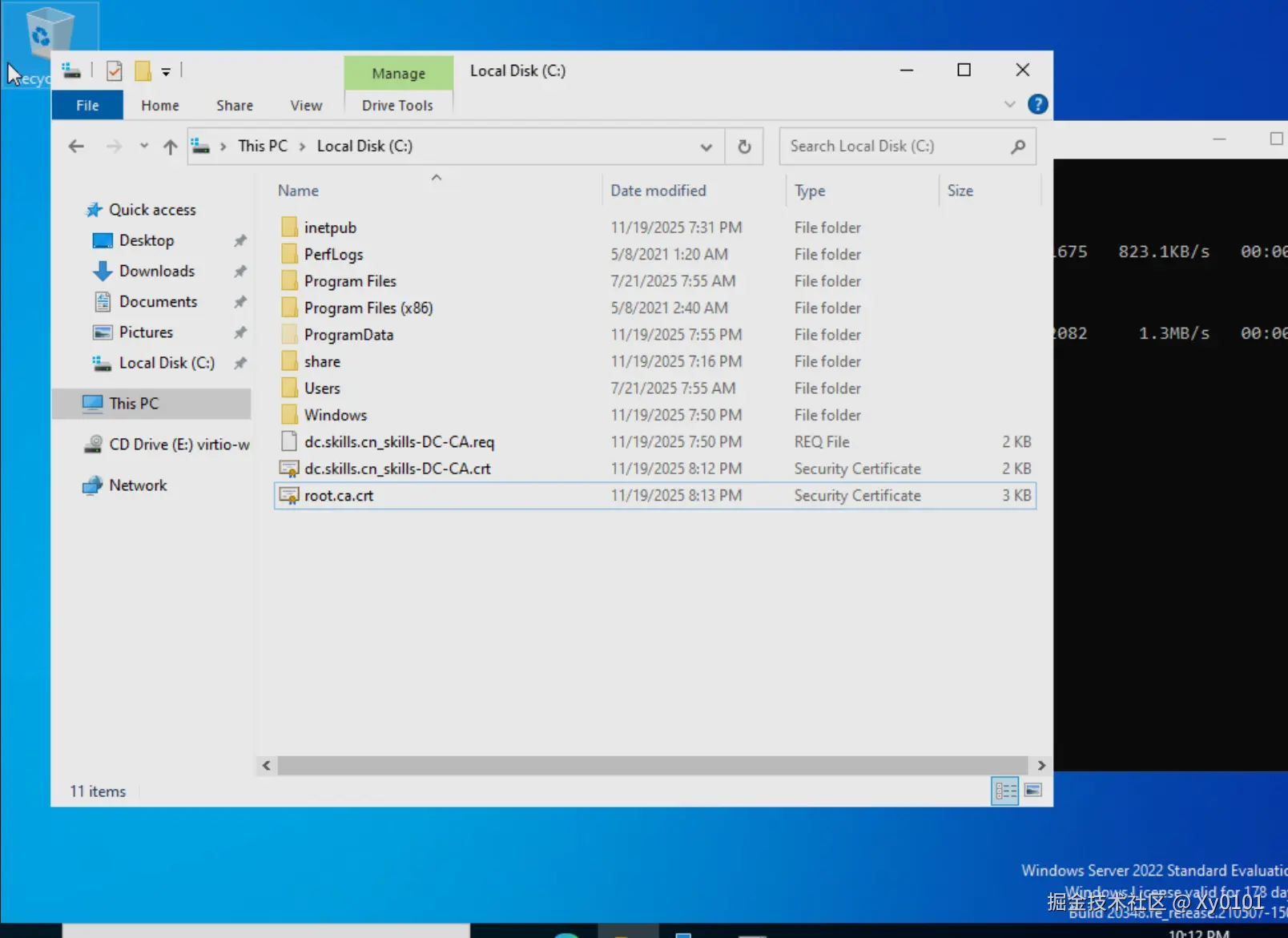Viewport: 1288px width, 938px height.
Task: Click the 11 items status bar text
Action: point(98,791)
